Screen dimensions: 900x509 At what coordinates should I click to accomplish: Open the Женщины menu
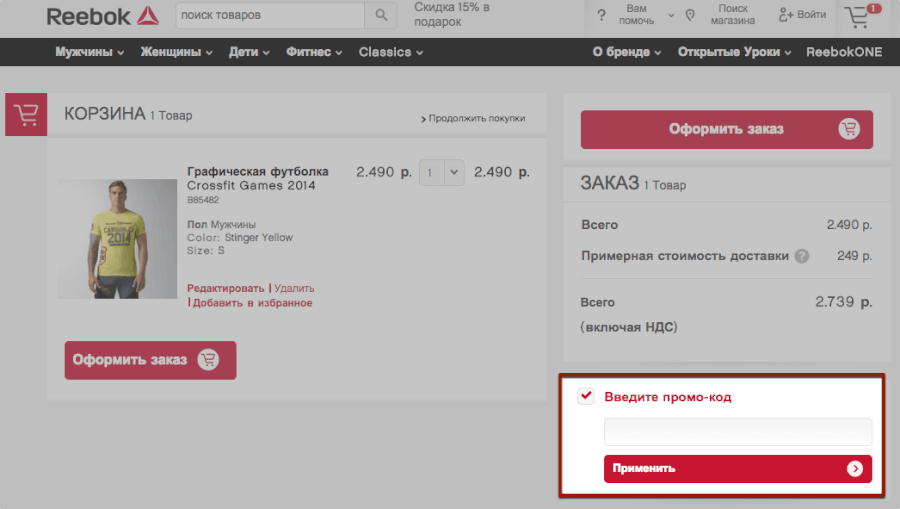point(177,52)
